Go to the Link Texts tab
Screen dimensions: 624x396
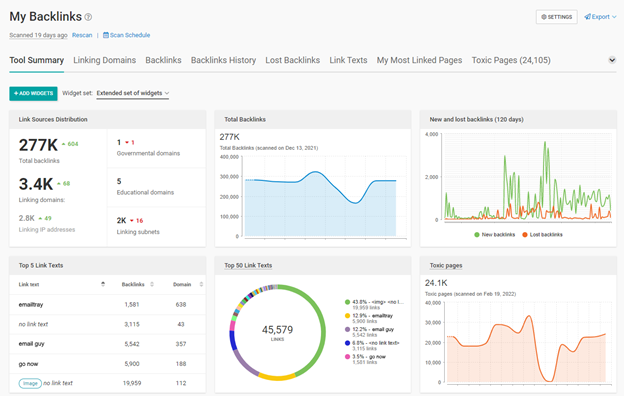coord(348,60)
